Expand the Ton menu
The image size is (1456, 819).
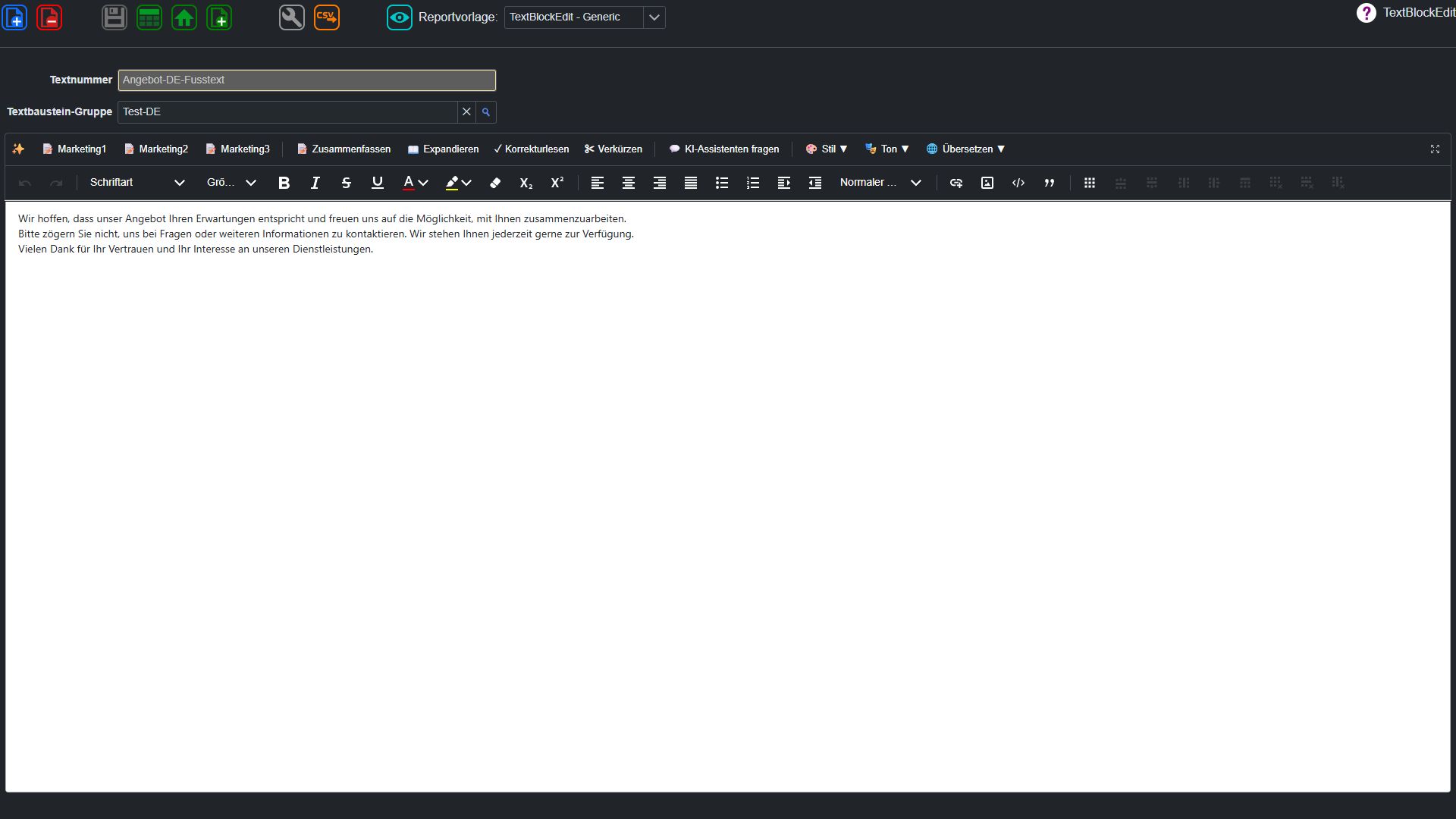tap(887, 149)
